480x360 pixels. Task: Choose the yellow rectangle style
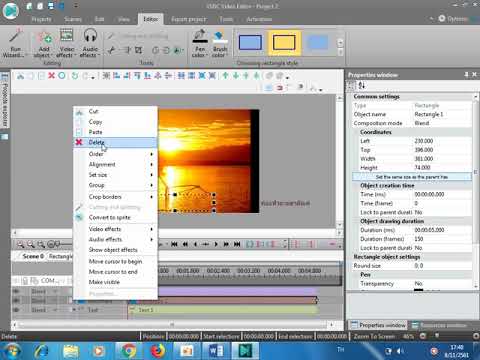284,43
